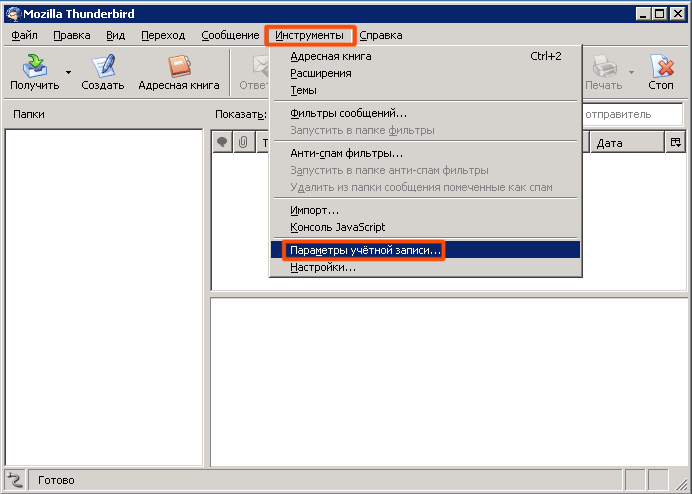Choose Импорт… menu entry

[x=425, y=211]
